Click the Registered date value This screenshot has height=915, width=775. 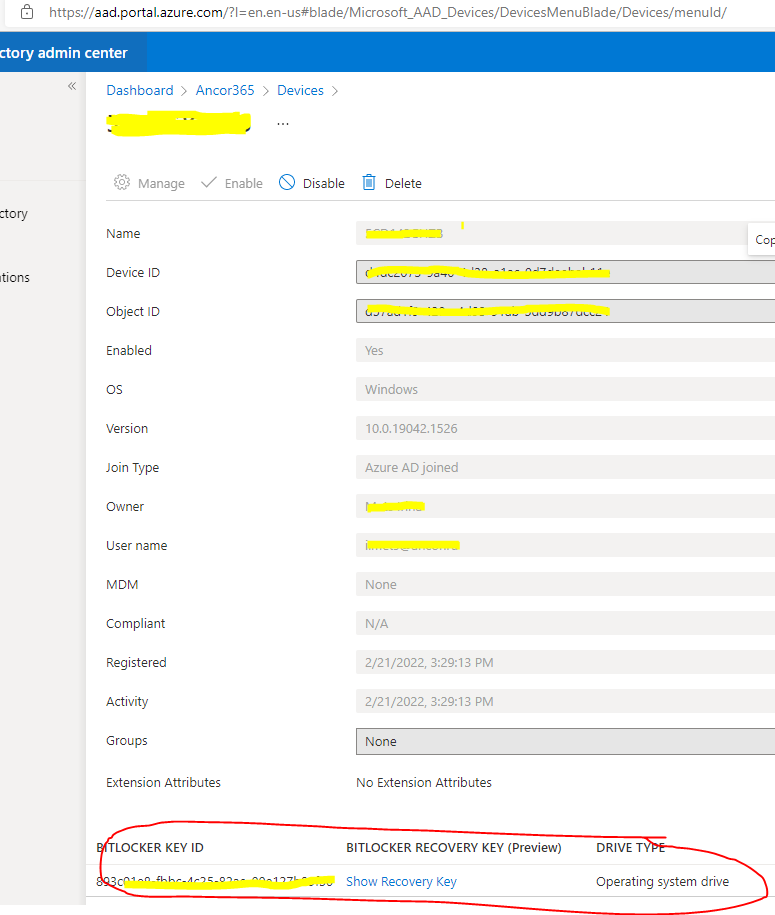(429, 662)
